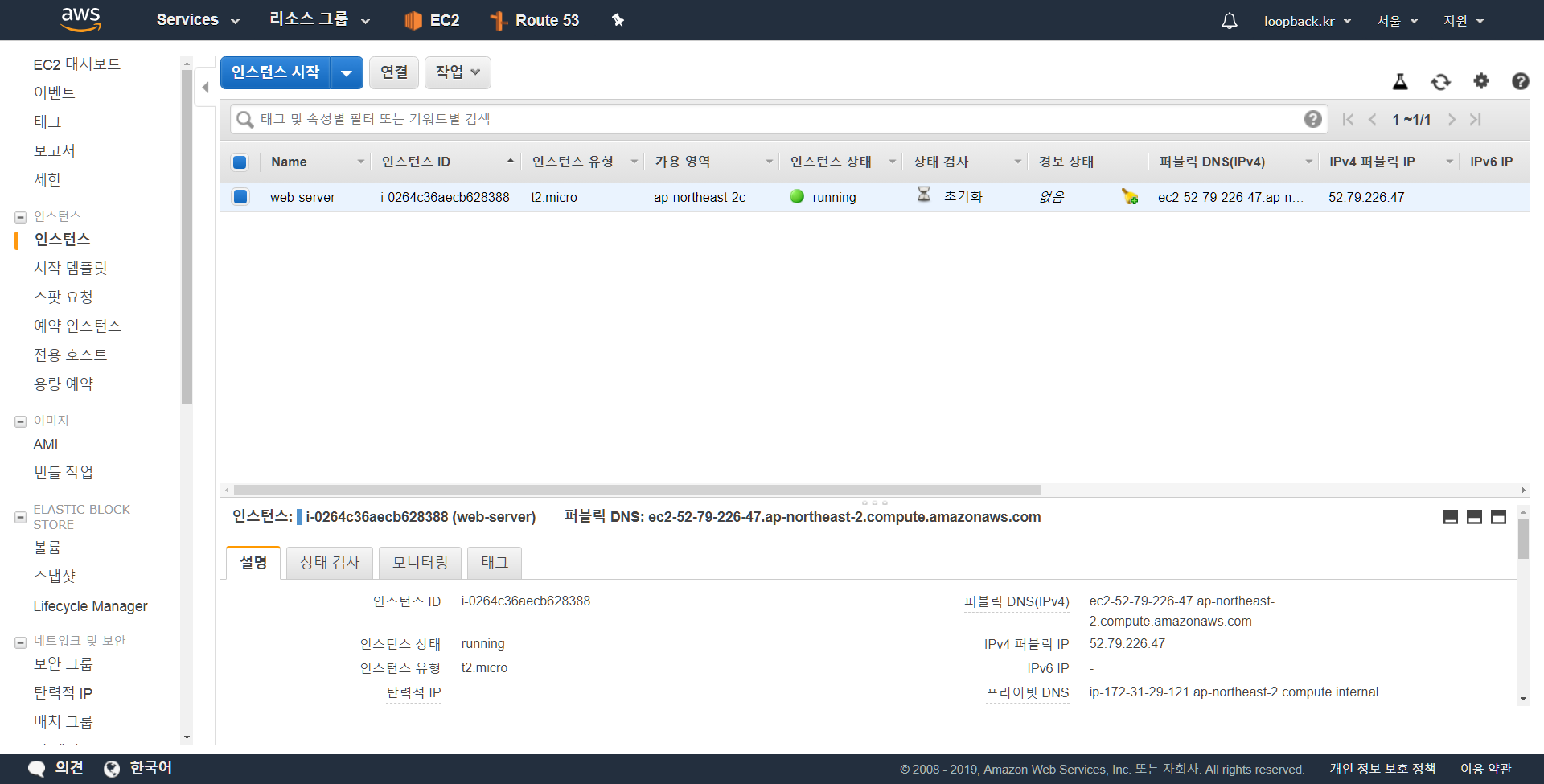Open the 작업 actions dropdown
Image resolution: width=1544 pixels, height=784 pixels.
point(458,72)
